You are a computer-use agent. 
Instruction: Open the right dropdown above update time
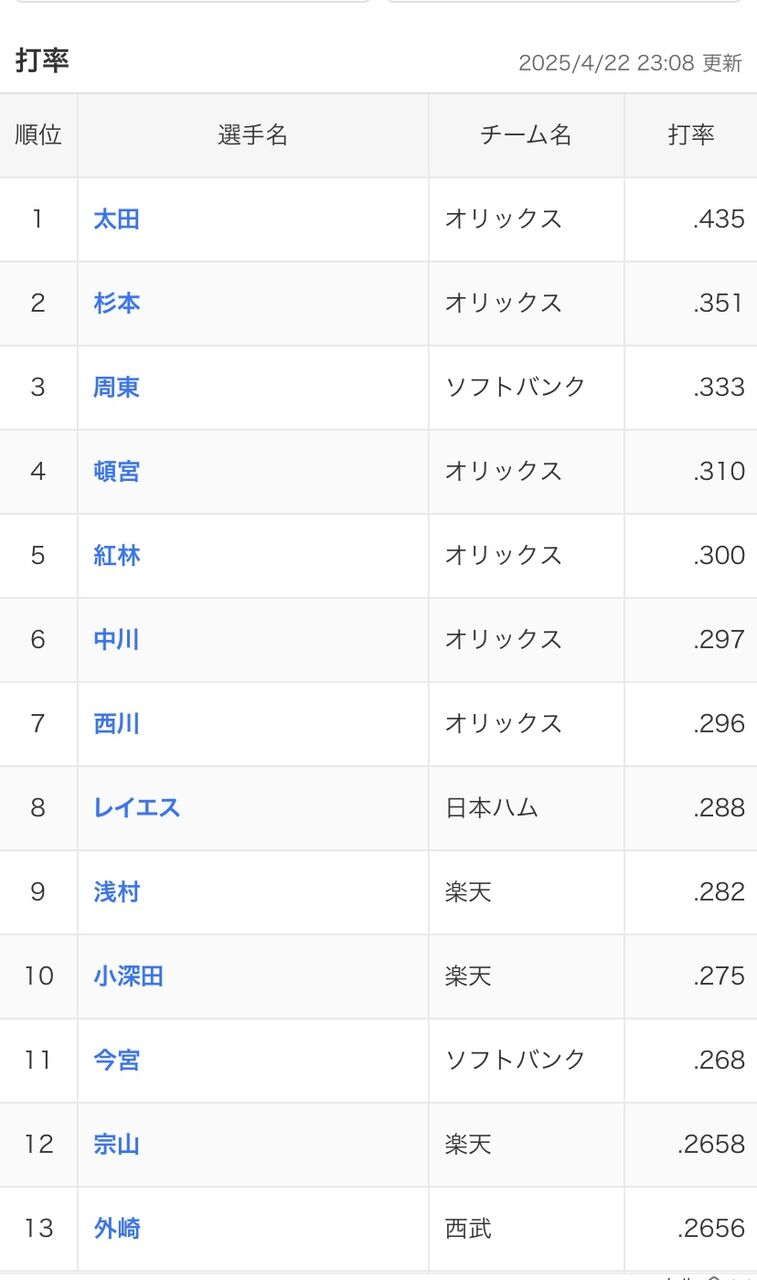tap(564, 1)
